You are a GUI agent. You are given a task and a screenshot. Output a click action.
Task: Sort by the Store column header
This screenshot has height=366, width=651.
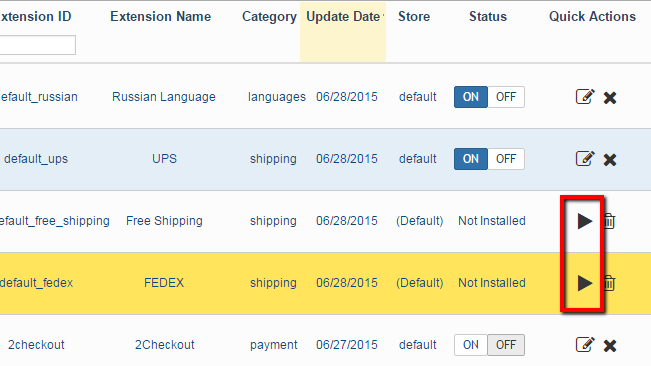pyautogui.click(x=414, y=17)
